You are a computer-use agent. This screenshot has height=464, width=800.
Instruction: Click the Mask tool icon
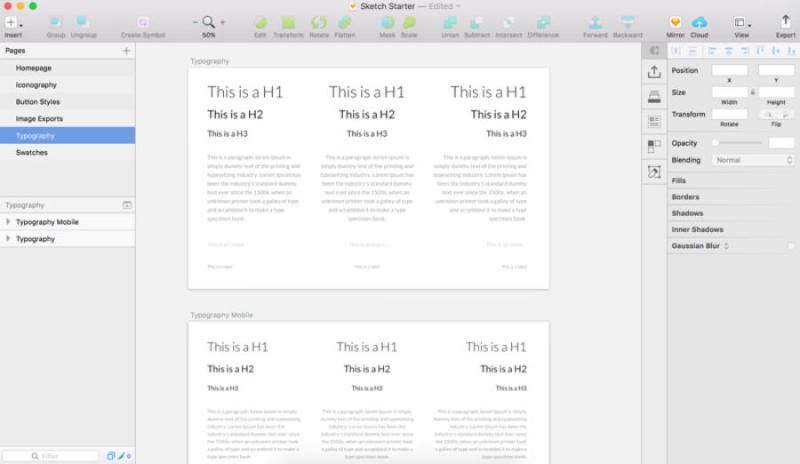[x=386, y=22]
